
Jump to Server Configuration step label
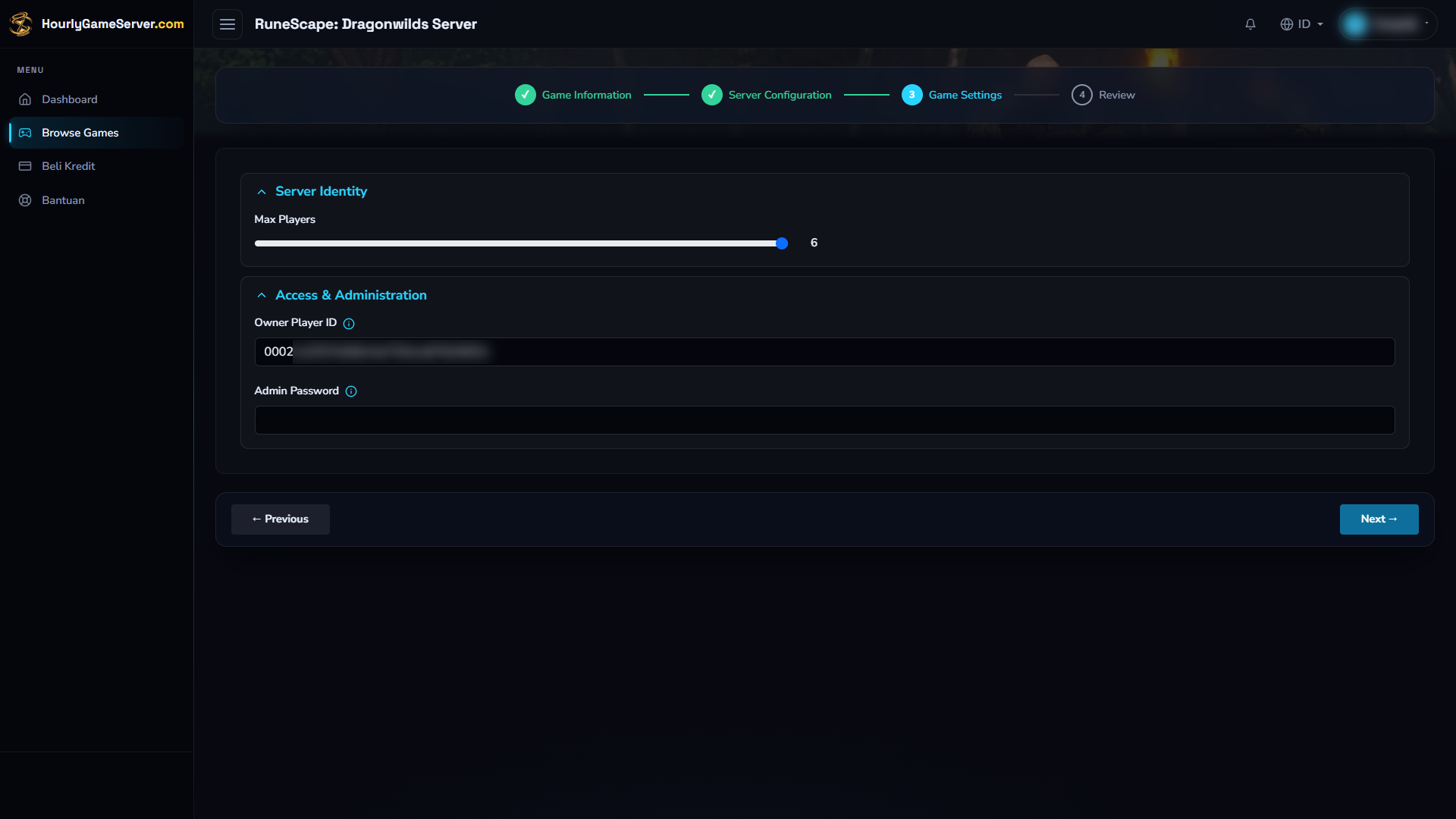click(x=780, y=95)
